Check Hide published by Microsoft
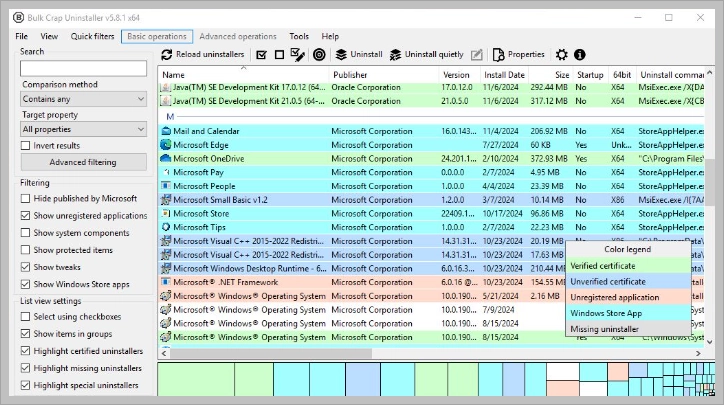724x405 pixels. click(x=26, y=199)
